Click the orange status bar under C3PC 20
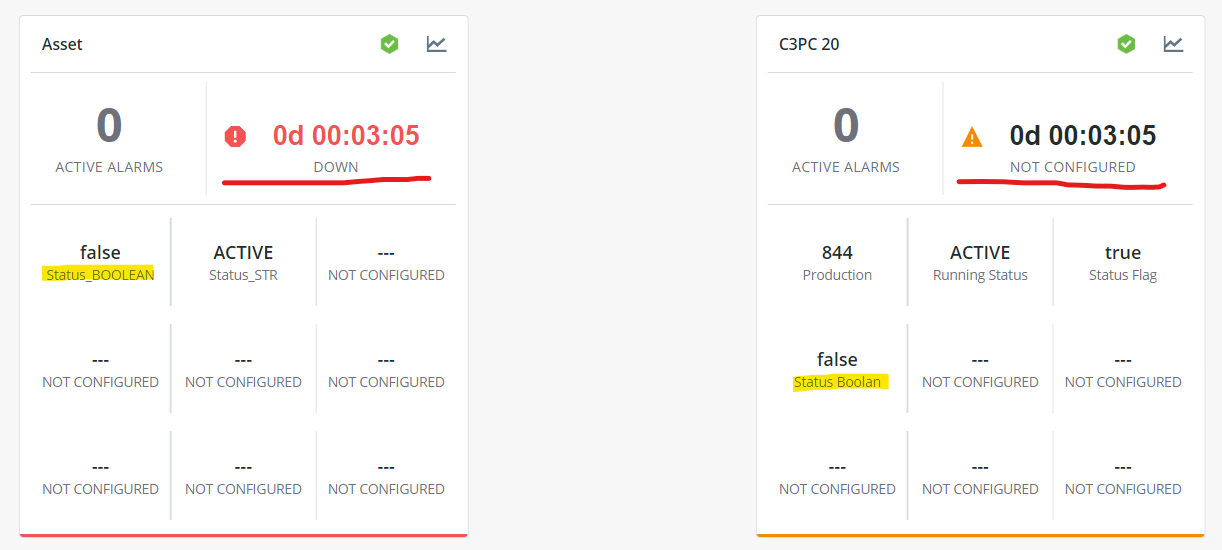Screen dimensions: 1222x550 pyautogui.click(x=980, y=535)
